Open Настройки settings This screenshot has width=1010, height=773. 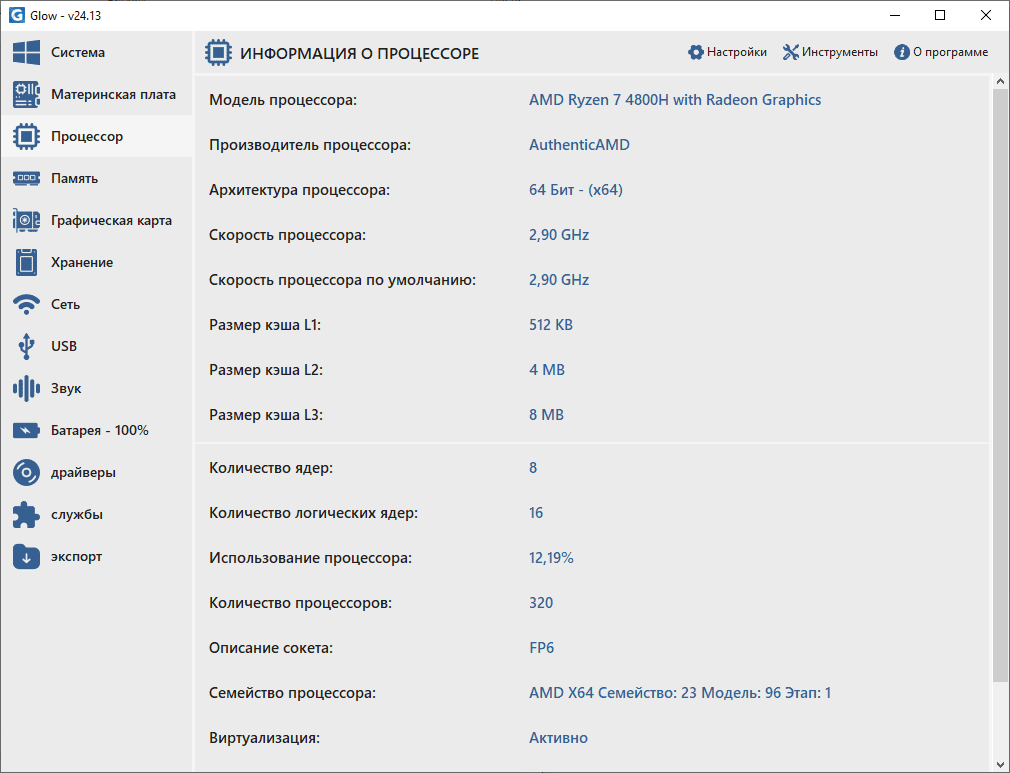[727, 53]
